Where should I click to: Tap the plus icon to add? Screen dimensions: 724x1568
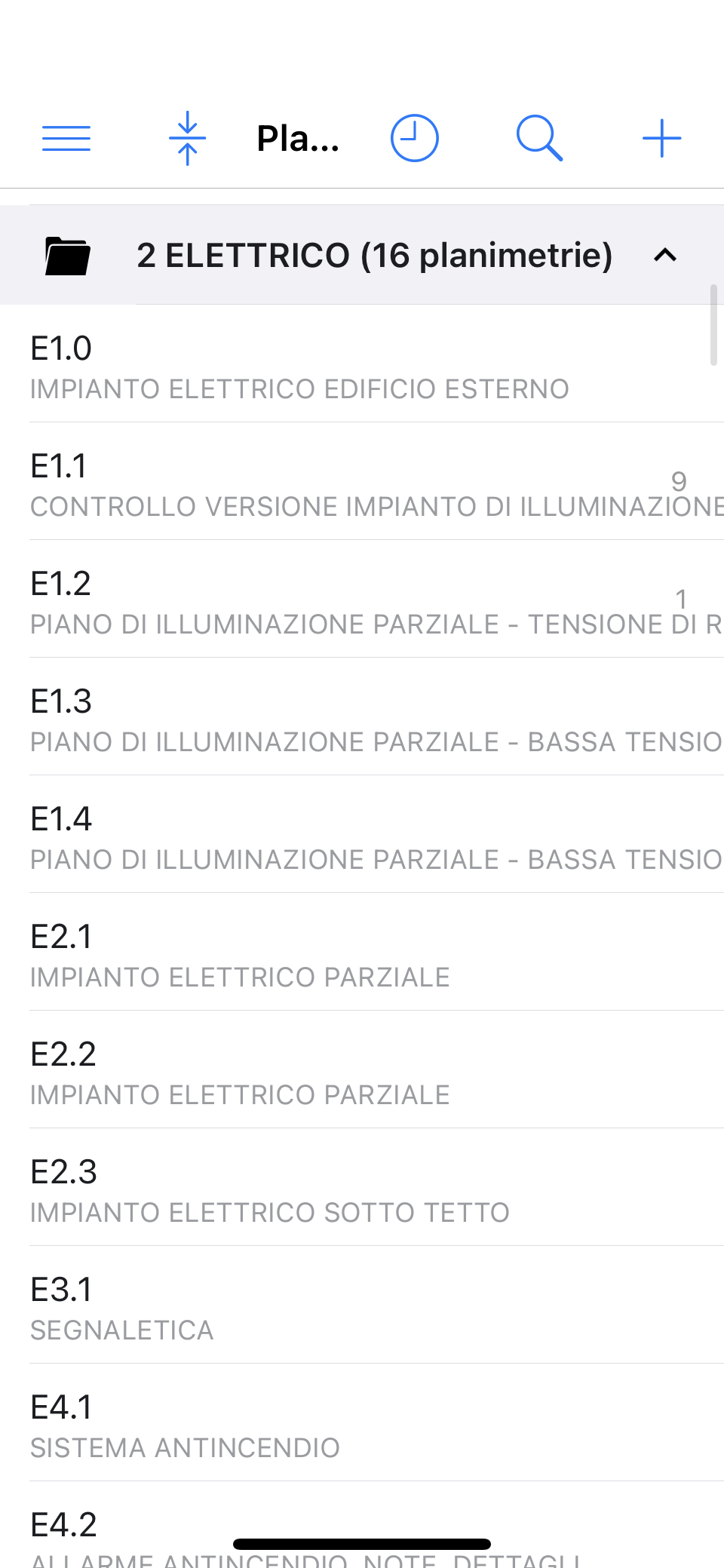pos(662,138)
